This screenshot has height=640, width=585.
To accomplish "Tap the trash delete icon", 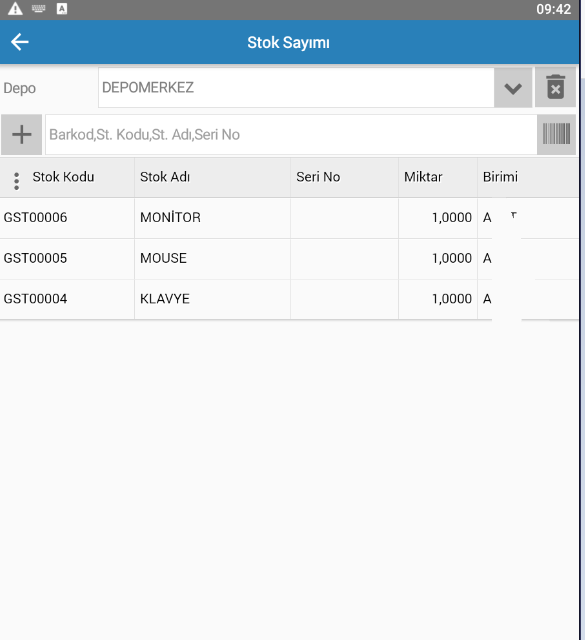I will coord(555,87).
